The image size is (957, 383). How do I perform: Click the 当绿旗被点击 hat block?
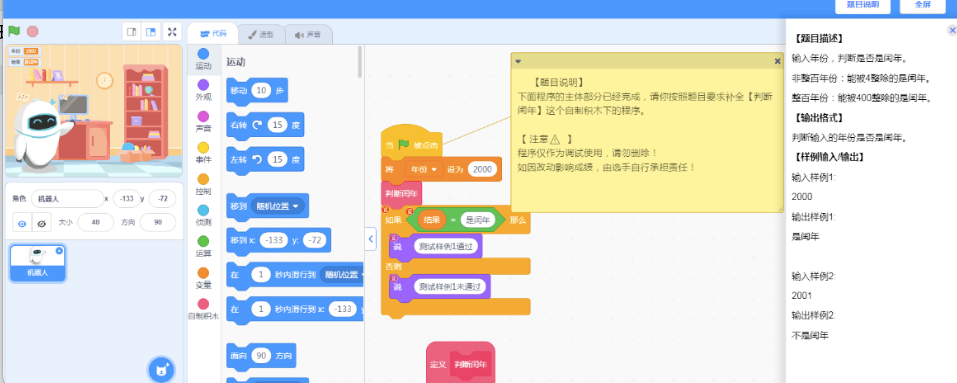coord(411,143)
